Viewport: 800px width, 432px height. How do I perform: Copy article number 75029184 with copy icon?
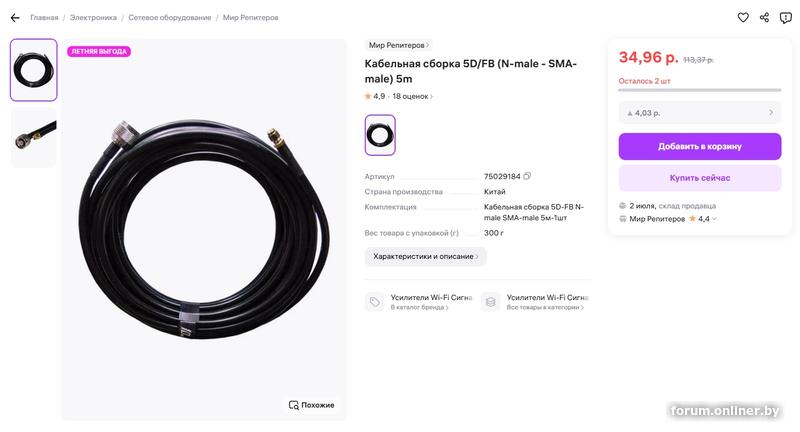[x=527, y=176]
